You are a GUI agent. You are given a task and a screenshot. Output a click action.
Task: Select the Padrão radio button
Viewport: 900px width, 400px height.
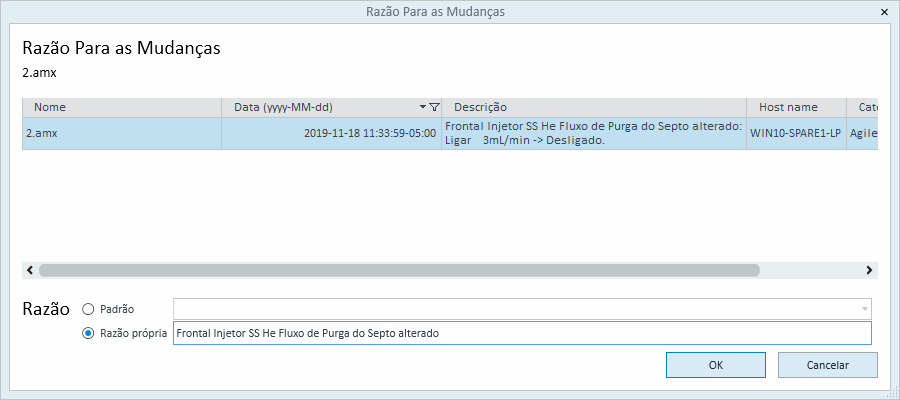88,309
